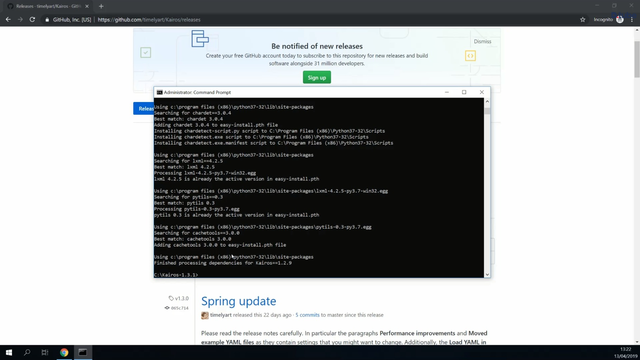Close the Releases timelyart/Kairos tab
The width and height of the screenshot is (640, 360).
coord(87,6)
